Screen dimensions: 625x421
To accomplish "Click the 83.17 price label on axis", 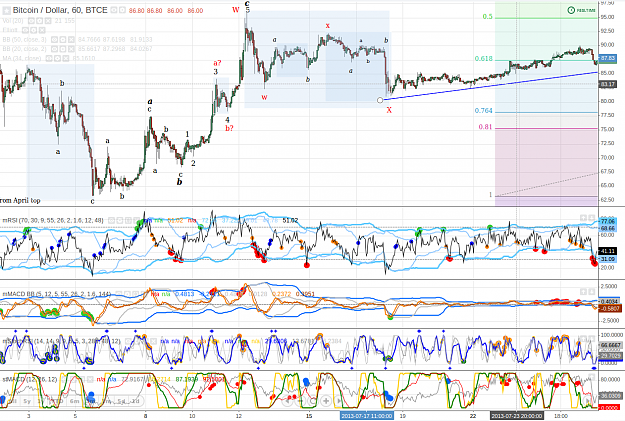I will tap(607, 84).
